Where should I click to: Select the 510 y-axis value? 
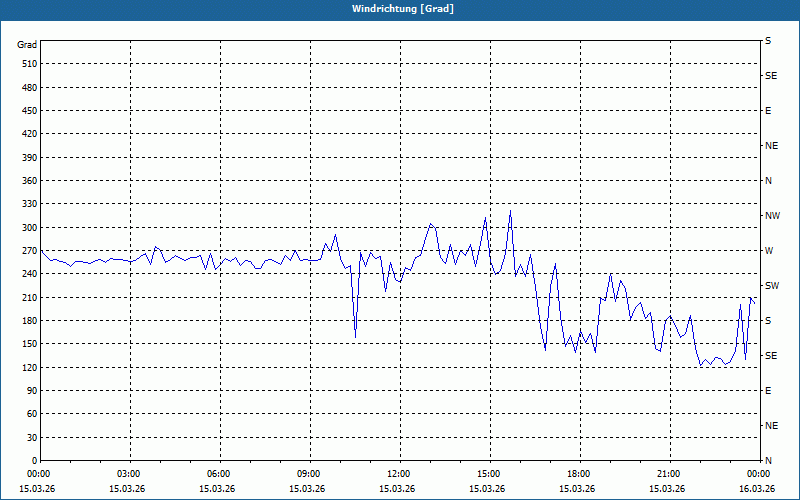[x=29, y=64]
